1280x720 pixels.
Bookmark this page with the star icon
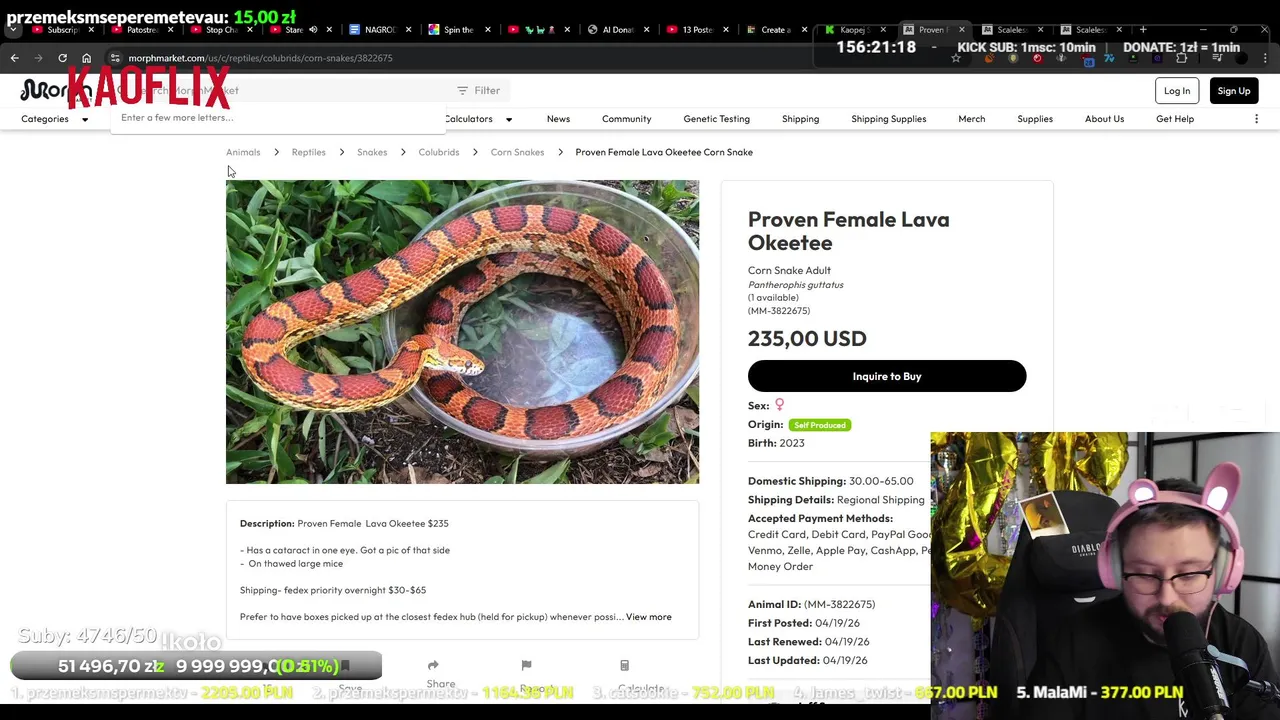point(956,58)
